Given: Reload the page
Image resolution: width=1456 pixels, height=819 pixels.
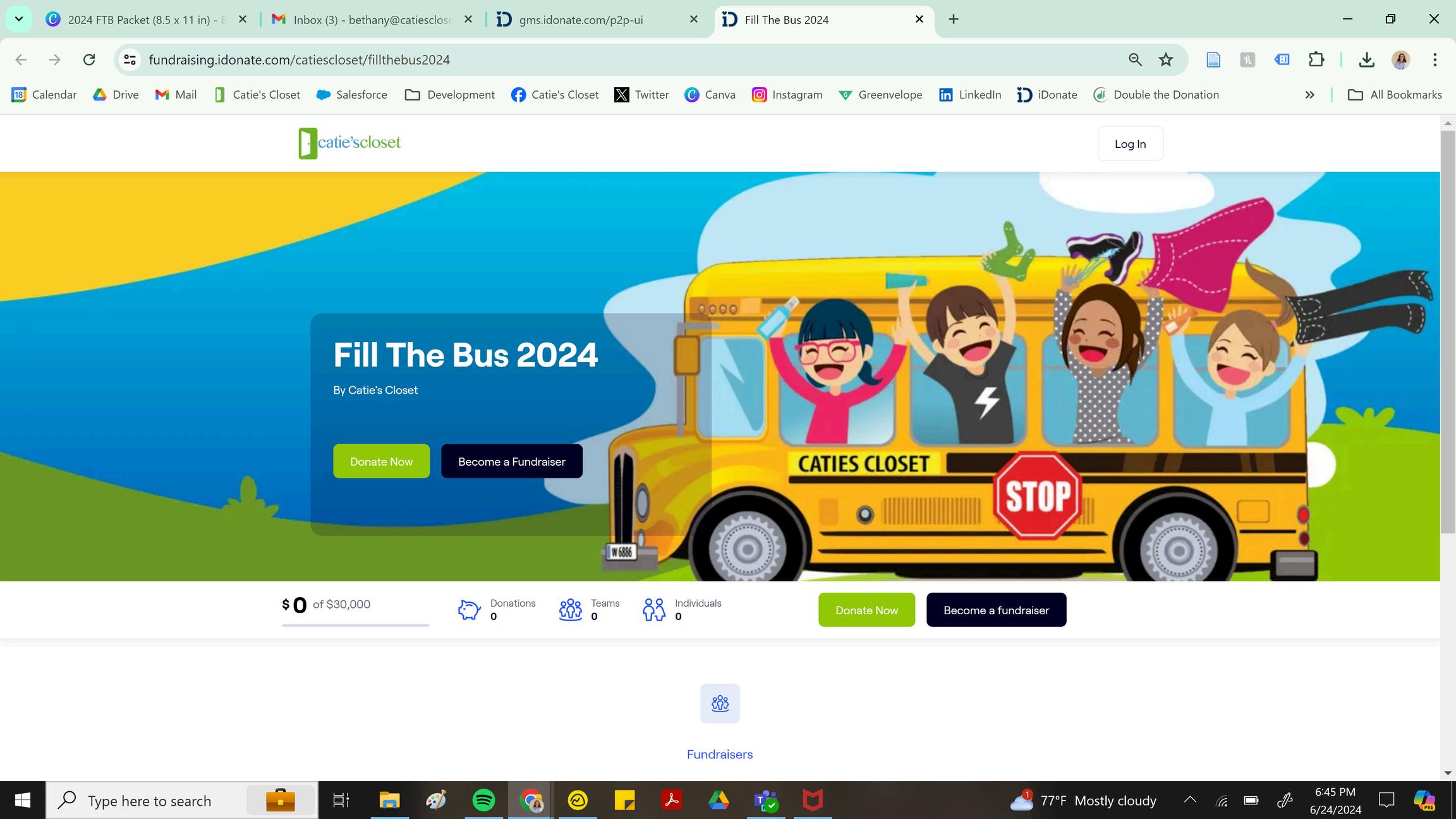Looking at the screenshot, I should coord(89,59).
